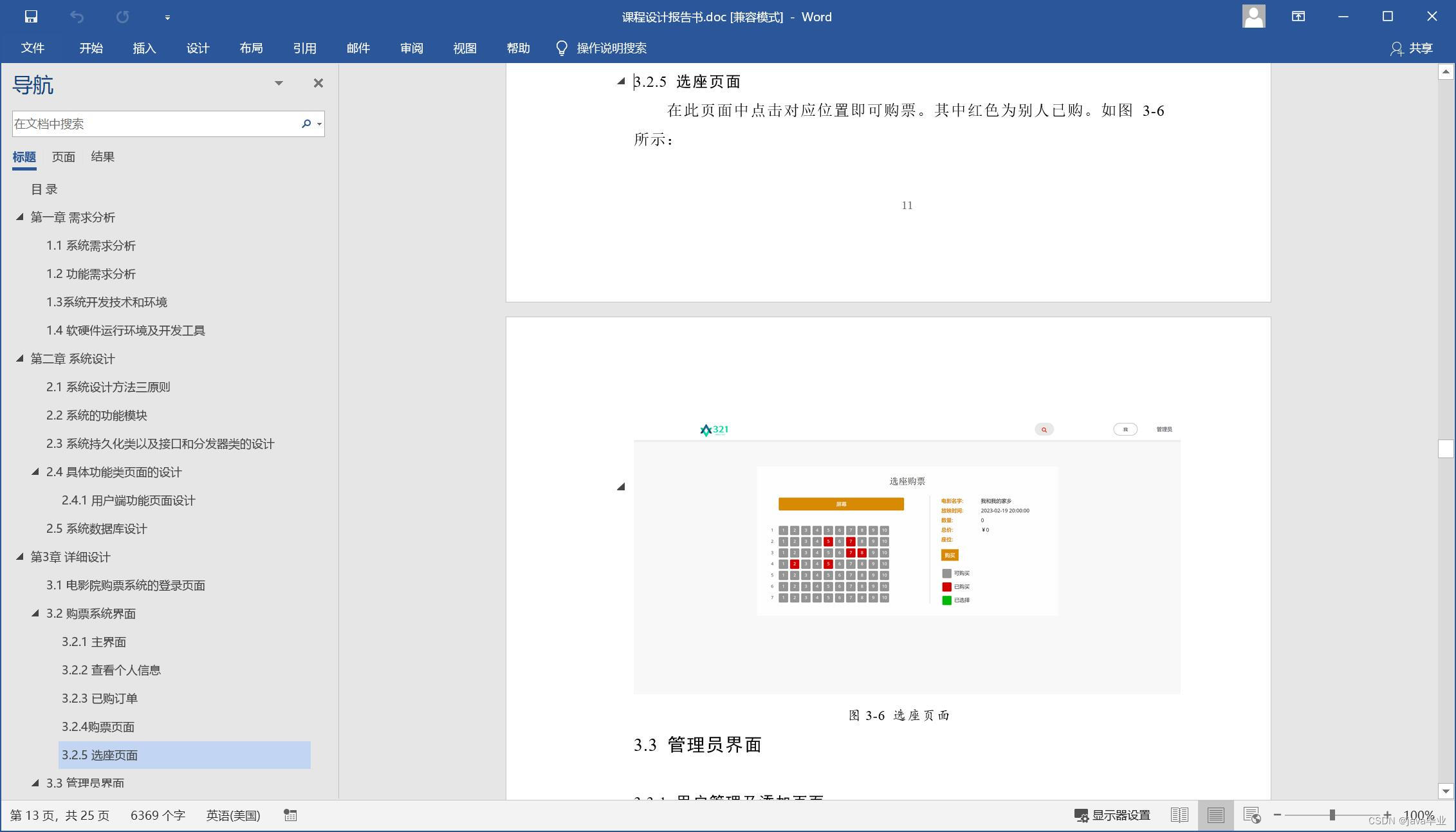Click page count 第 13 页，共 25 页
Screen dimensions: 1456x832
(60, 816)
